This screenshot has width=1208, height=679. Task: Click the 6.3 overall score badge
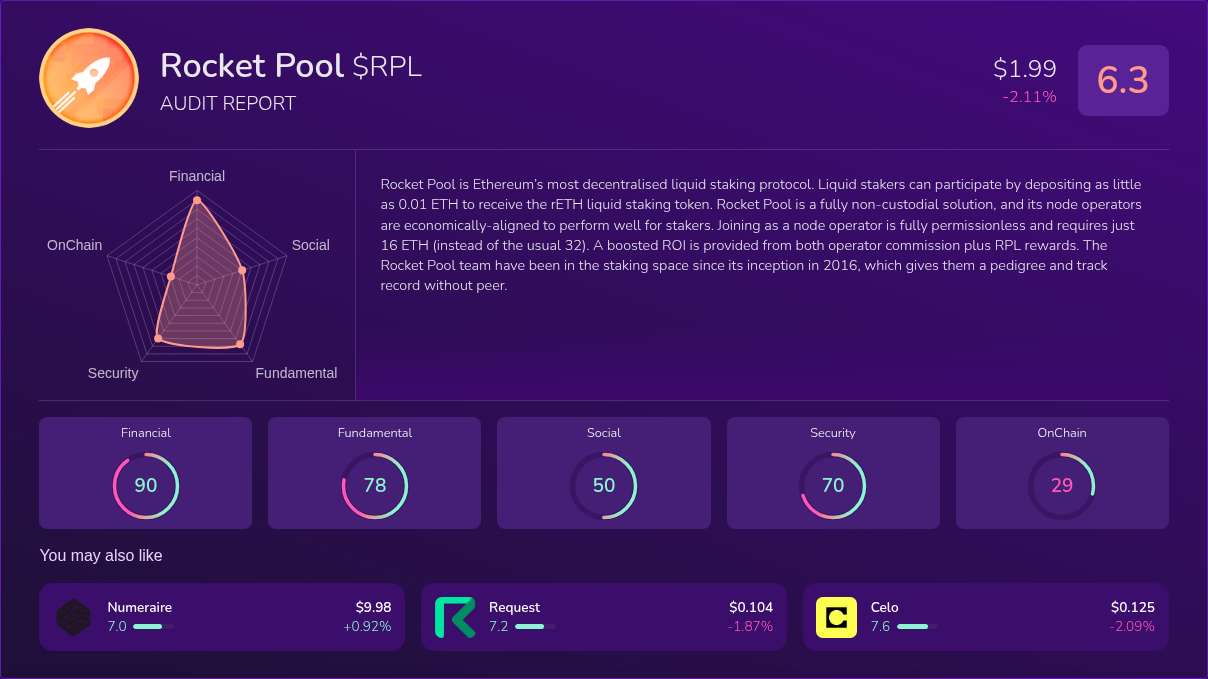(1123, 81)
